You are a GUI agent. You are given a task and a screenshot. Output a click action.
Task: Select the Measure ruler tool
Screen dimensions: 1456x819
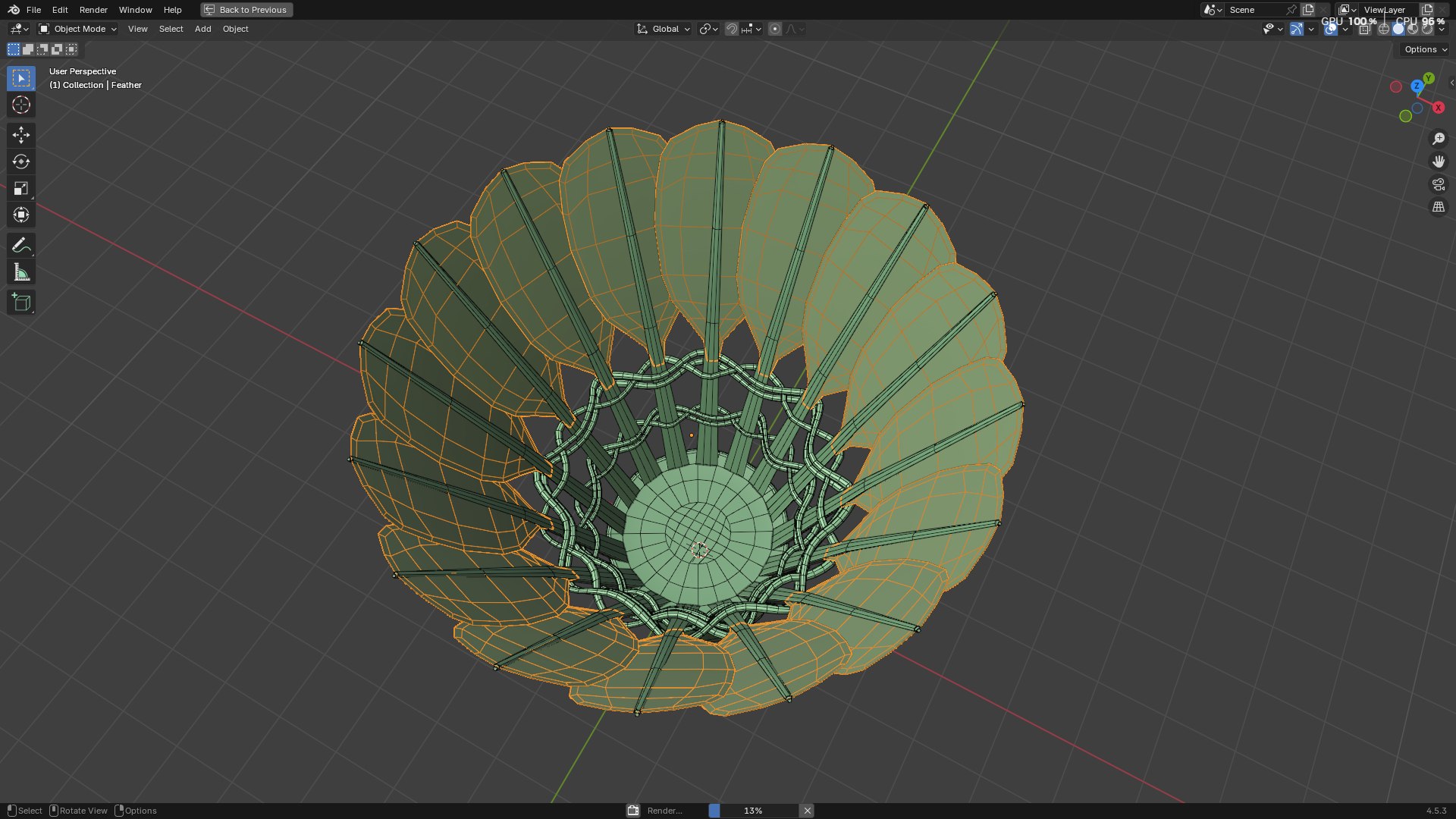click(x=20, y=271)
